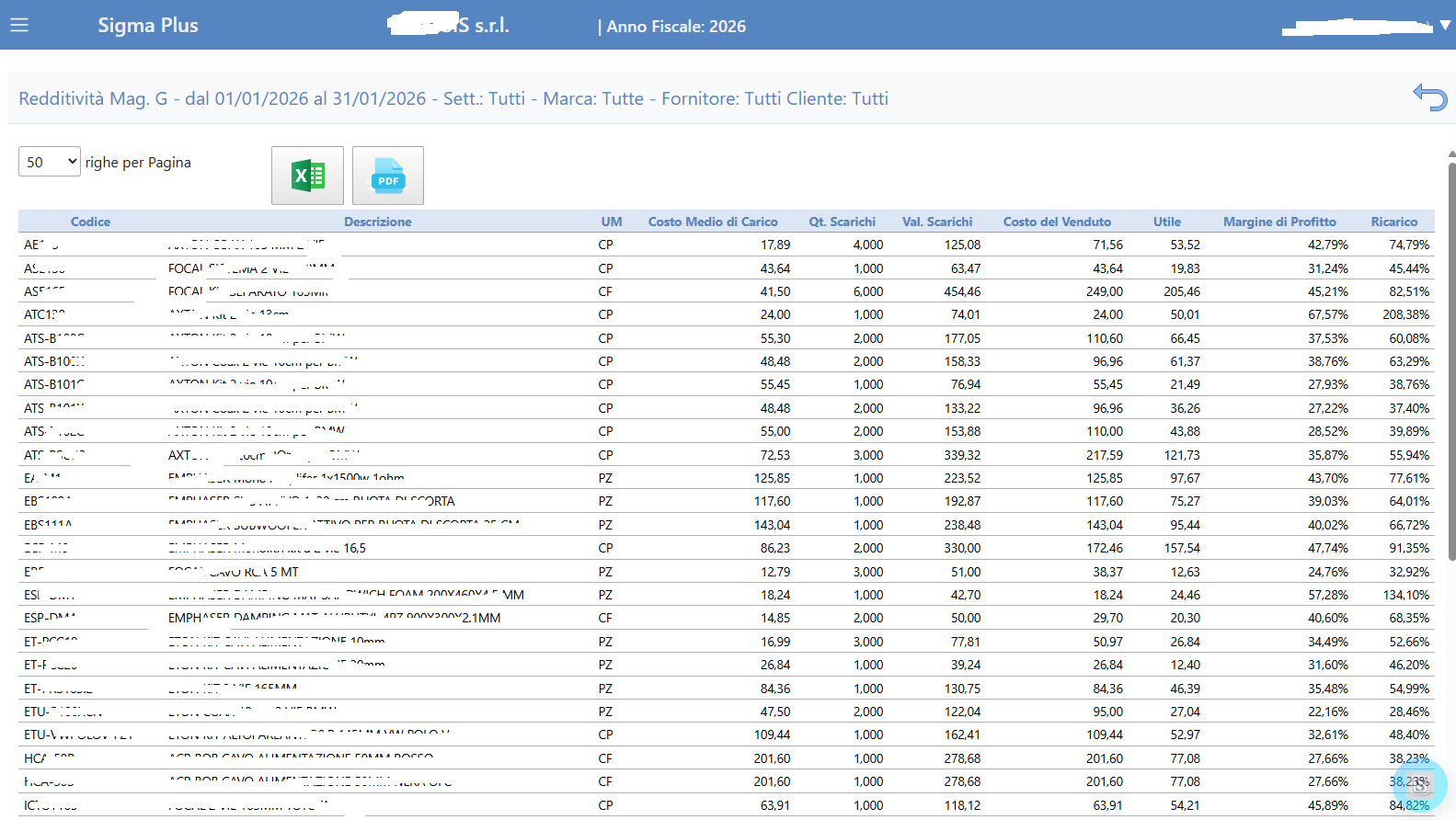Click the UM column header
The height and width of the screenshot is (820, 1456).
click(612, 222)
